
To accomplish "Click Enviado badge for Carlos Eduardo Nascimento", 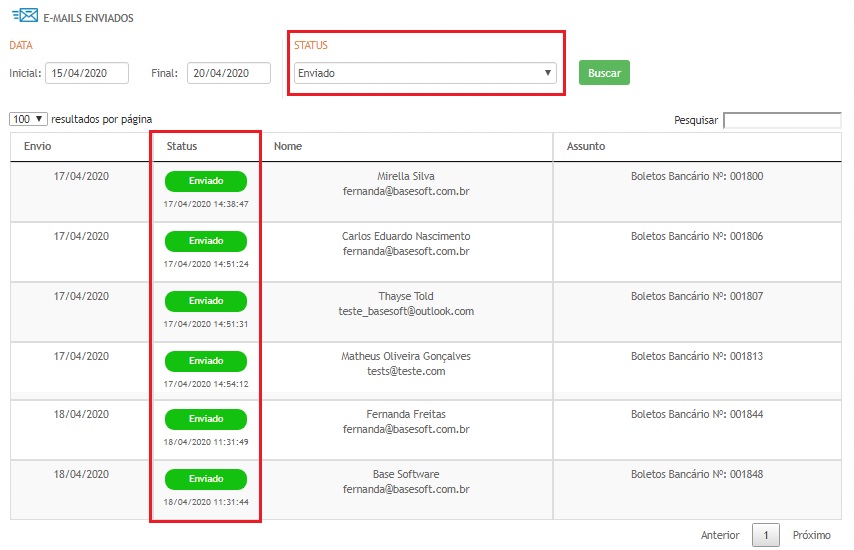I will [206, 241].
